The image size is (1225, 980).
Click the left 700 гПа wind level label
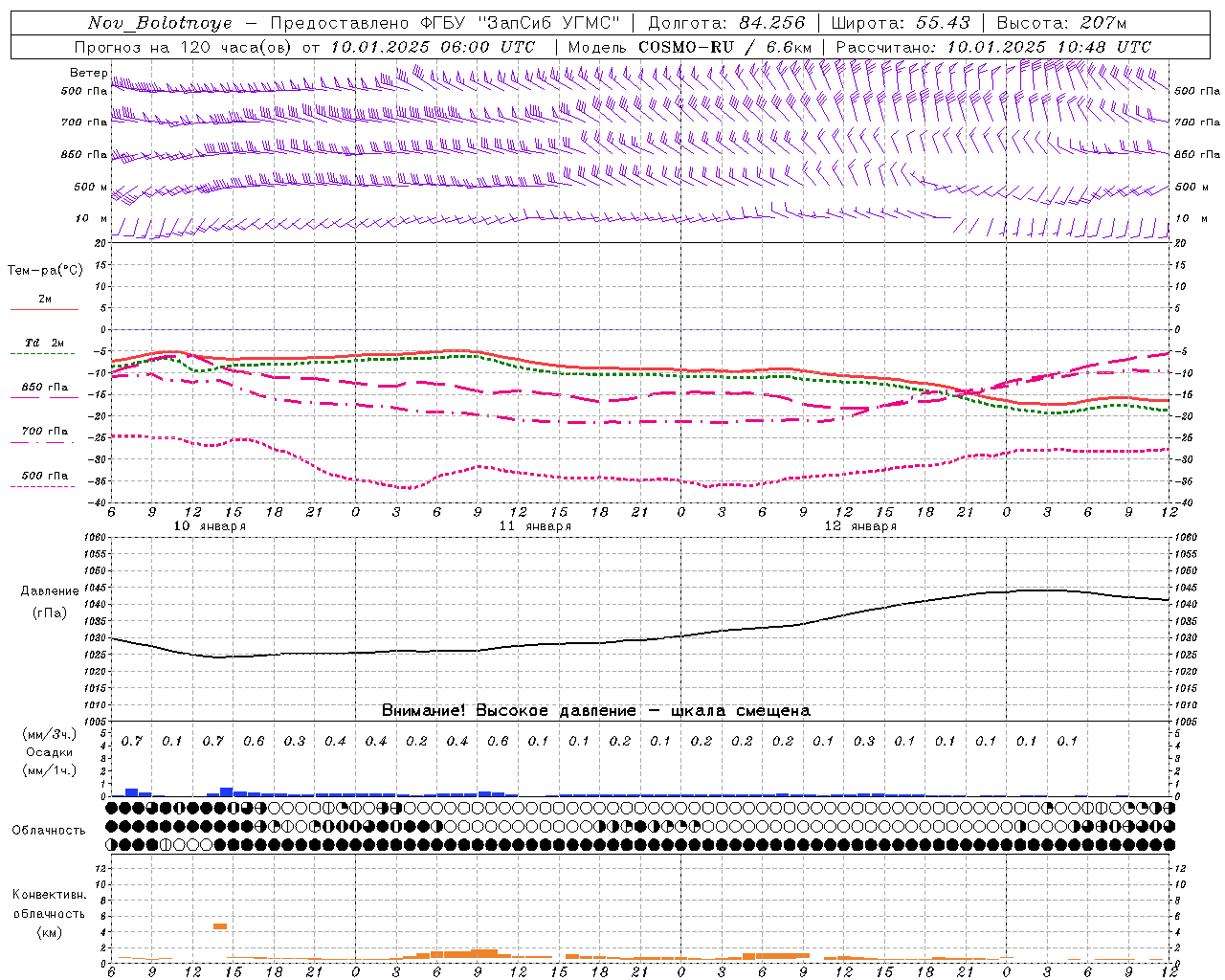84,122
